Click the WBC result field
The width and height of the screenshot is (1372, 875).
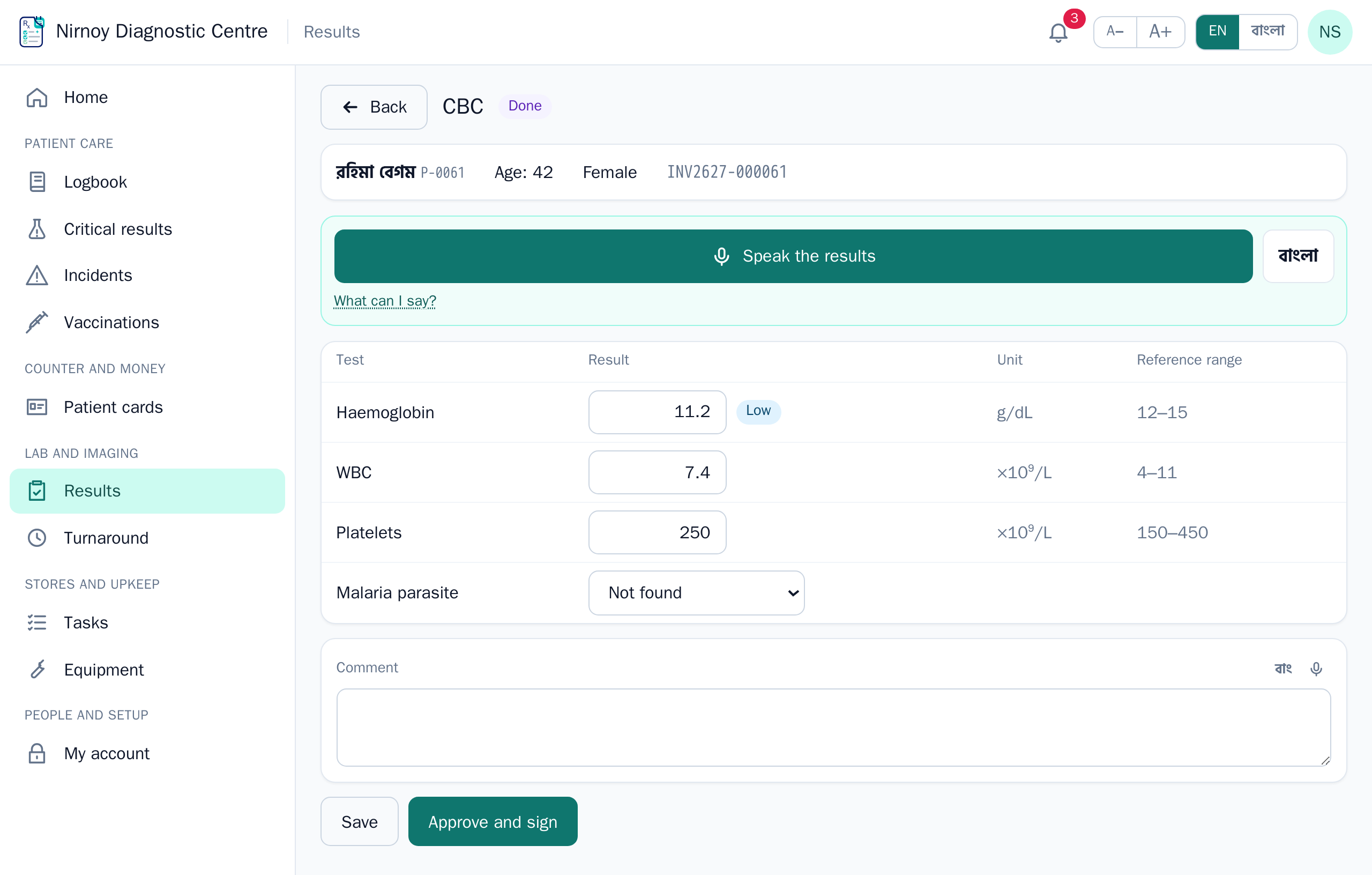tap(657, 472)
